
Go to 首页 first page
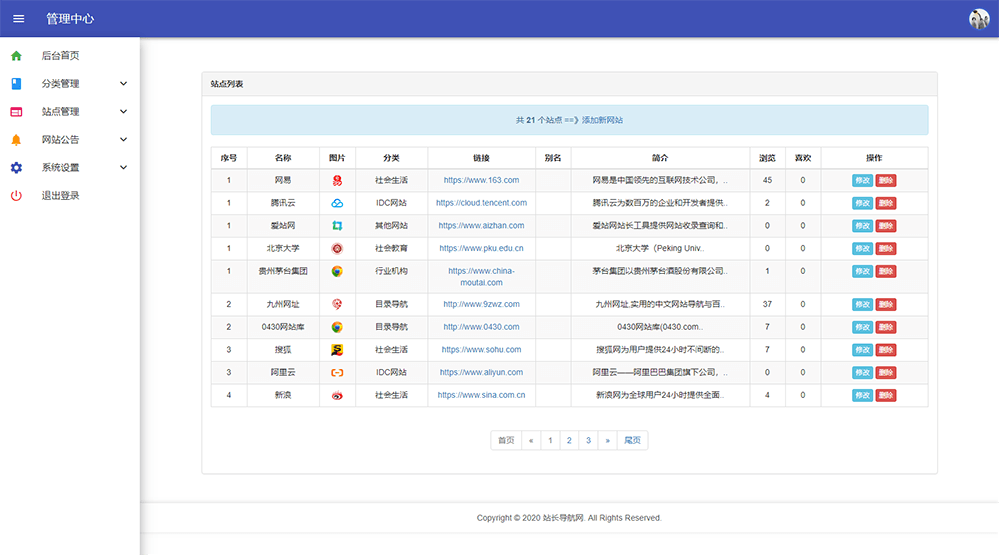tap(506, 440)
